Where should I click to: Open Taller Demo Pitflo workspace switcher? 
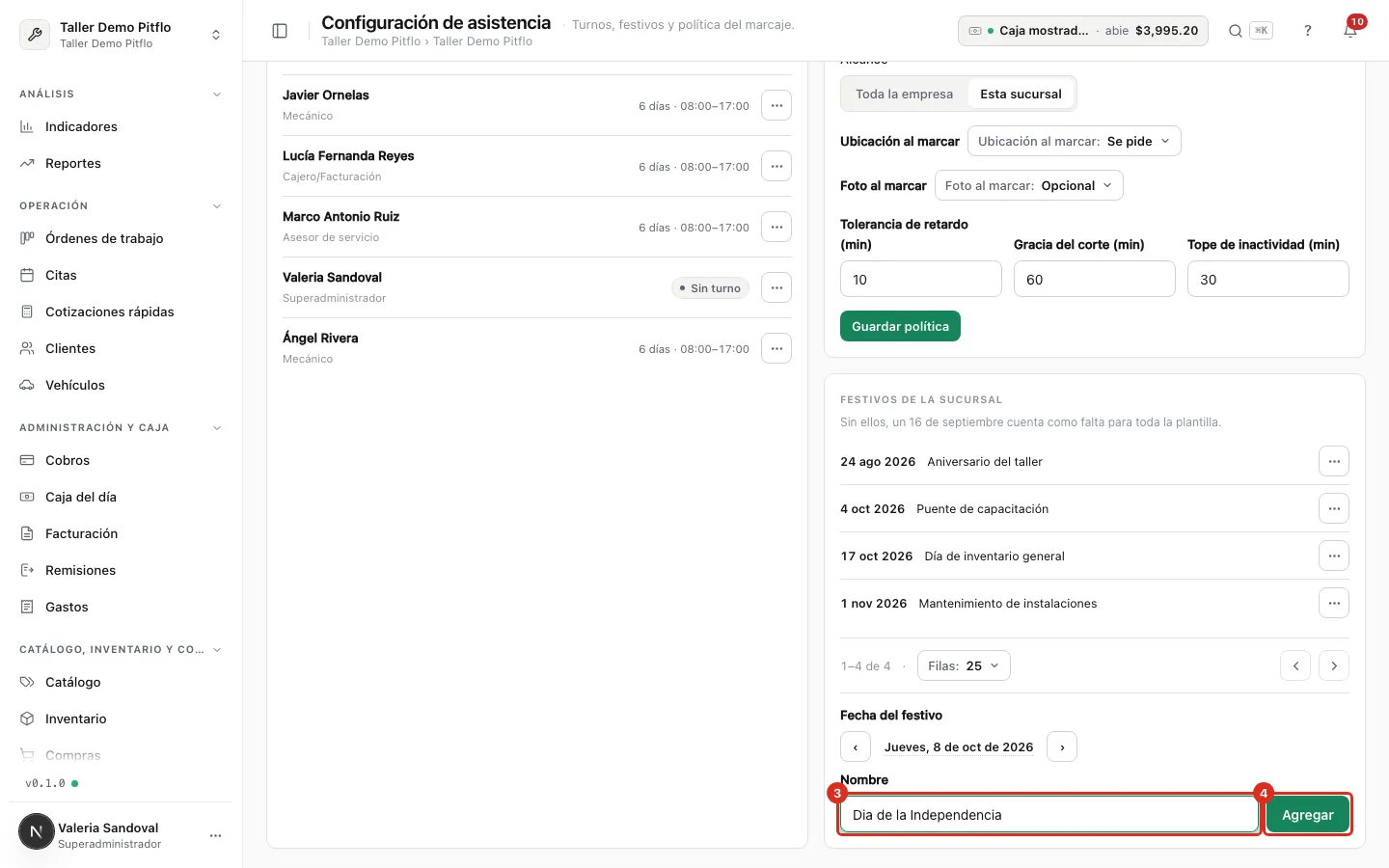121,35
